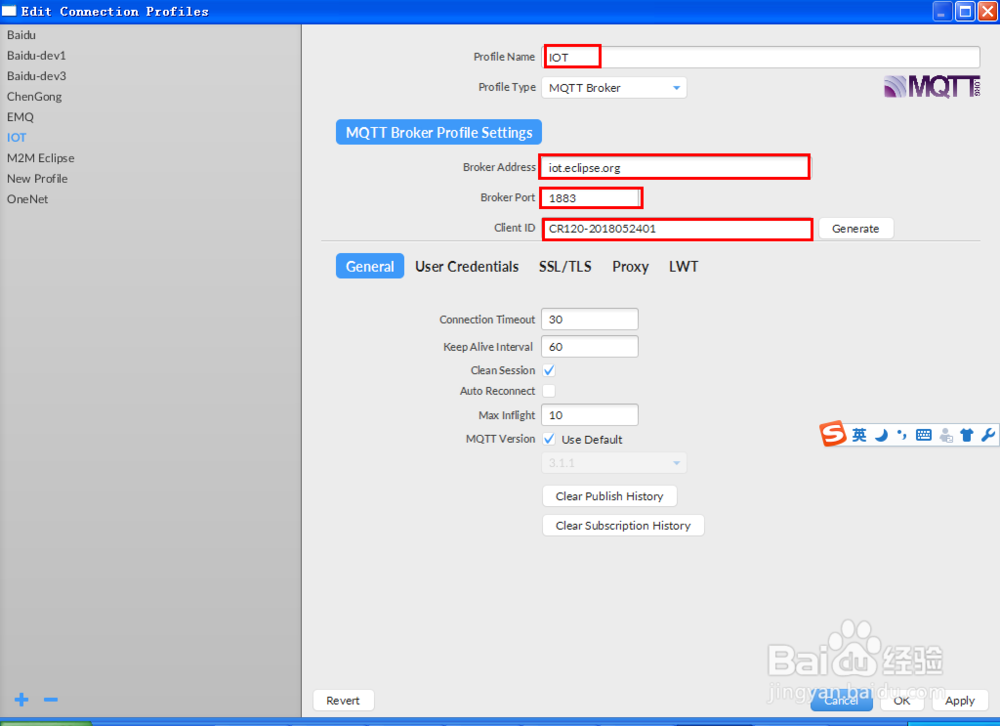Open the User Credentials tab
Image resolution: width=1000 pixels, height=726 pixels.
click(467, 266)
